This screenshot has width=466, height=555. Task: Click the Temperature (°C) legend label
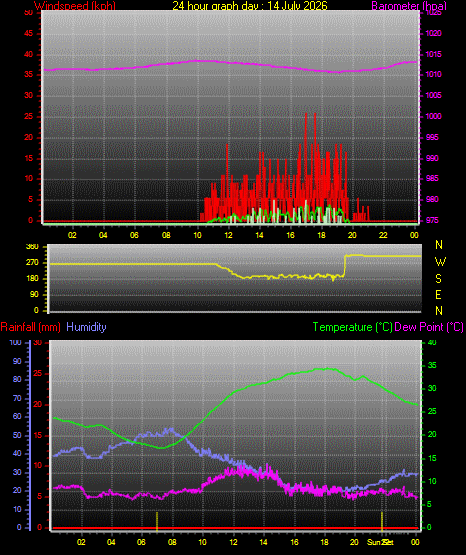coord(352,327)
